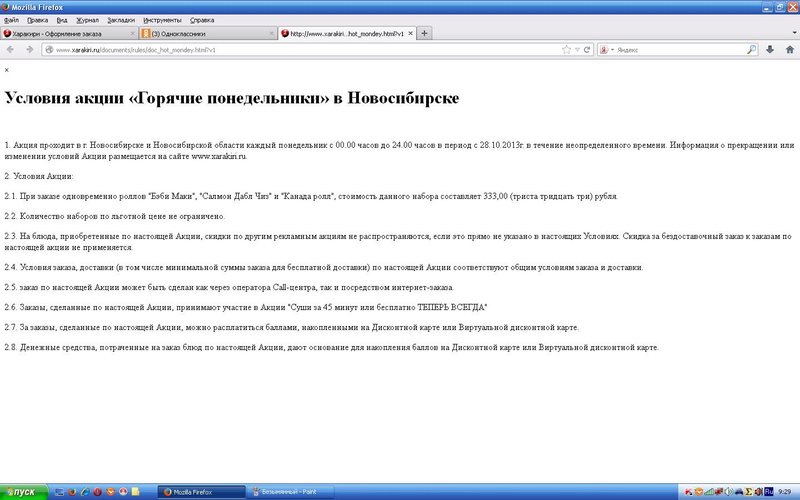
Task: Click the 9:29 system clock
Action: (x=785, y=492)
